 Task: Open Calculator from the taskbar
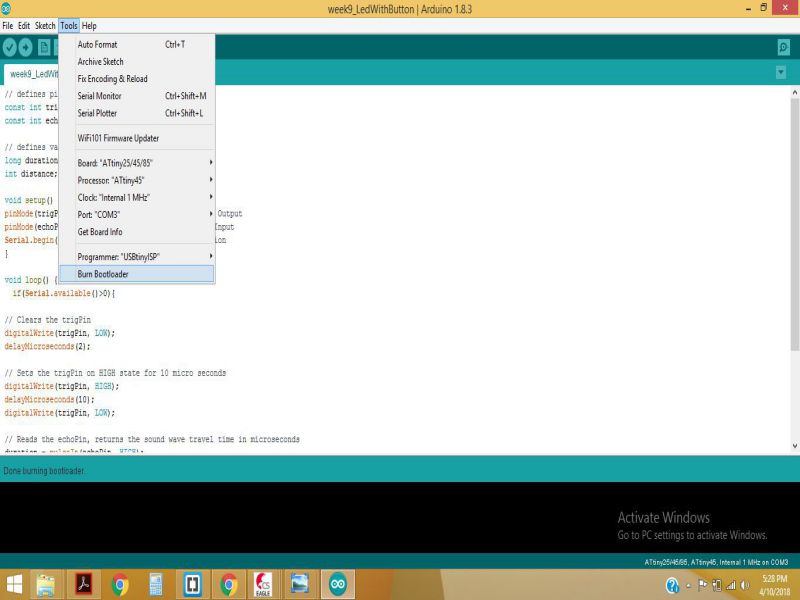156,585
